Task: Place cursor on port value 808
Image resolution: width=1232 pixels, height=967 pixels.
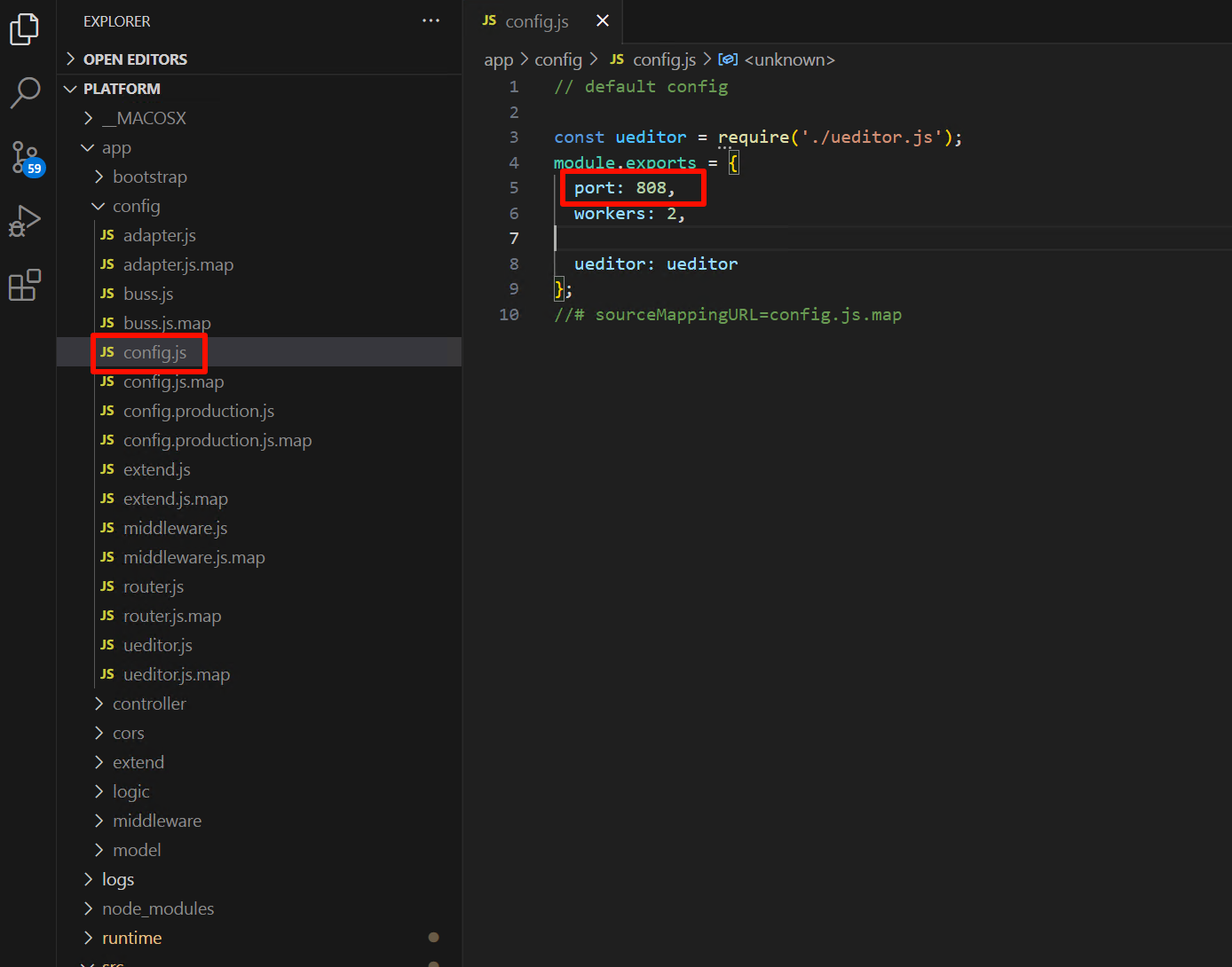Action: [651, 188]
